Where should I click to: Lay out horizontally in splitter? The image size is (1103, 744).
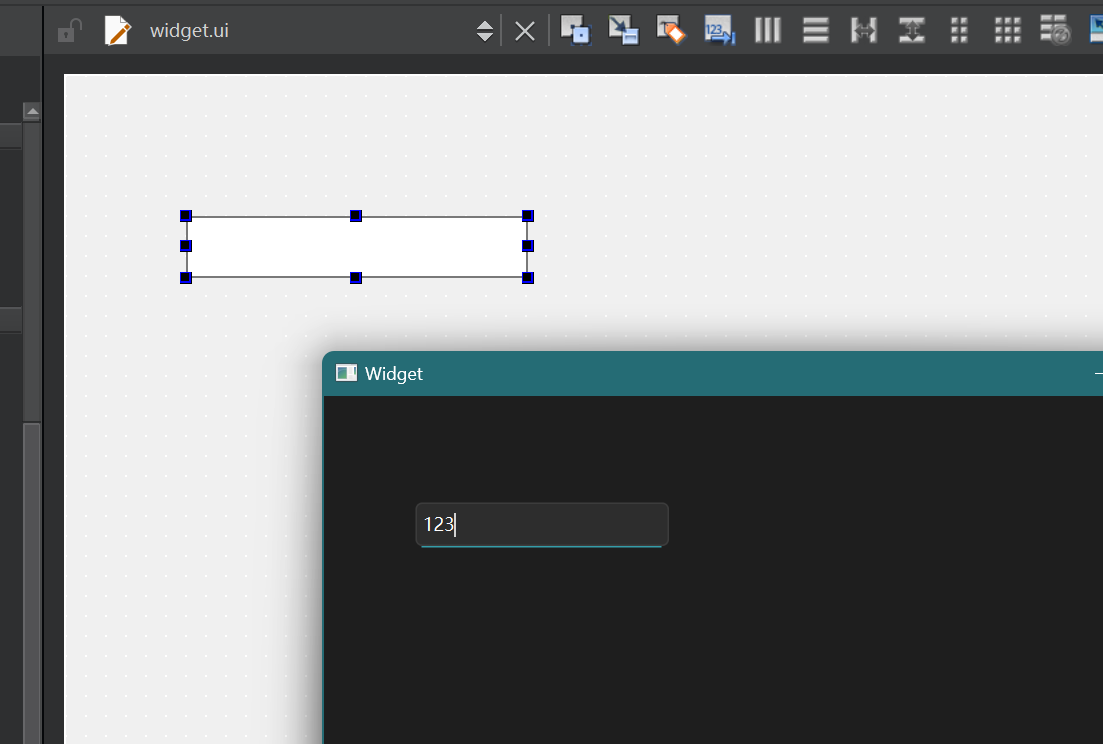click(863, 30)
